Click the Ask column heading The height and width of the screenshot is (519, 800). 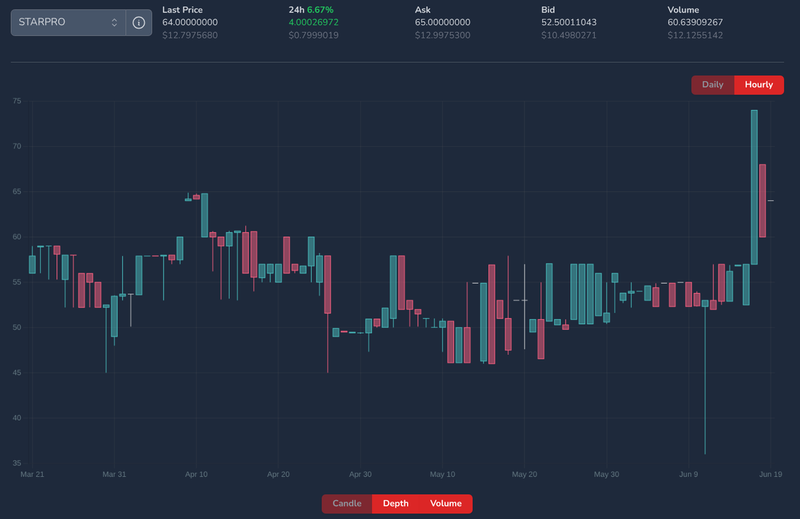click(422, 10)
